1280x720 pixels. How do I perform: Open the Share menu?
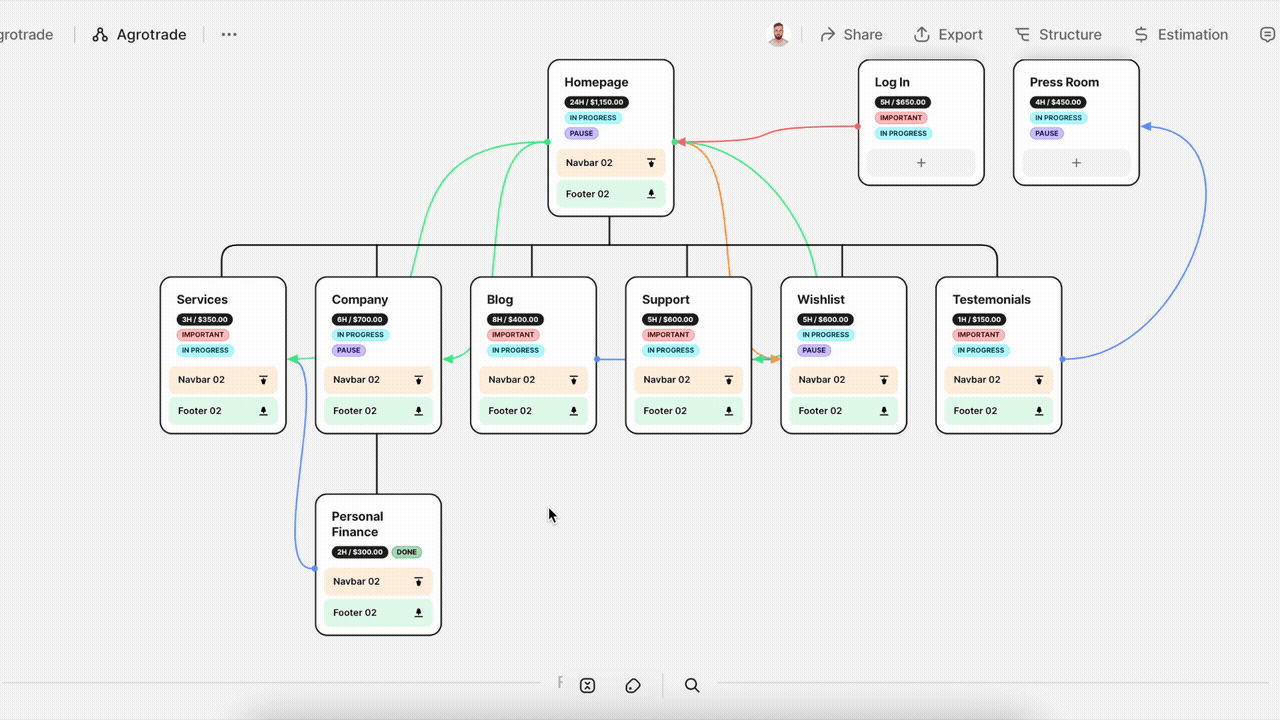[851, 34]
